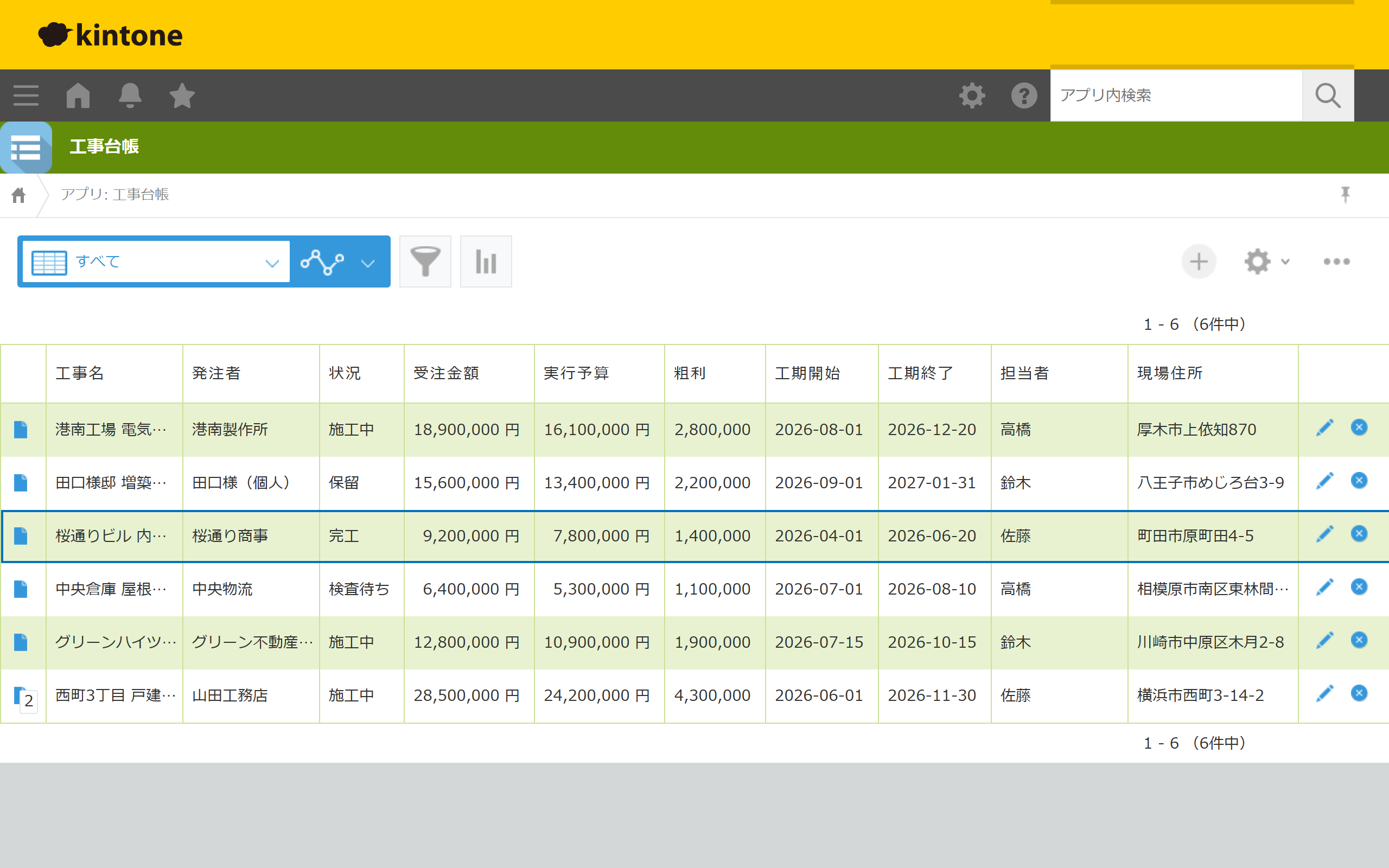Screen dimensions: 1389x868
Task: Edit the 中央物流 record with pencil
Action: pyautogui.click(x=1325, y=588)
